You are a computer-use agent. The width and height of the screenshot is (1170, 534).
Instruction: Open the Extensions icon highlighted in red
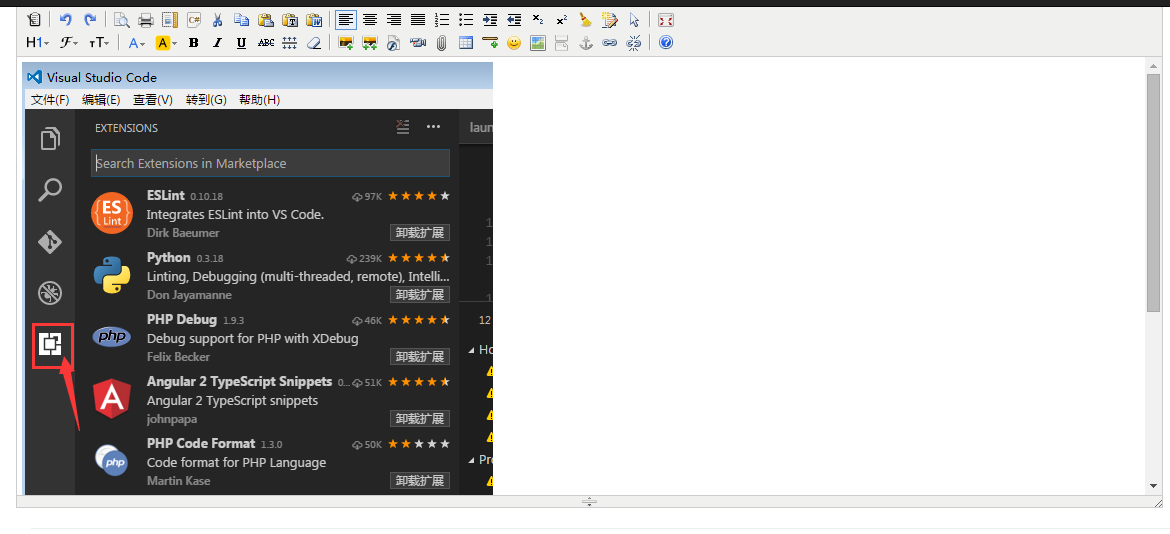click(51, 345)
